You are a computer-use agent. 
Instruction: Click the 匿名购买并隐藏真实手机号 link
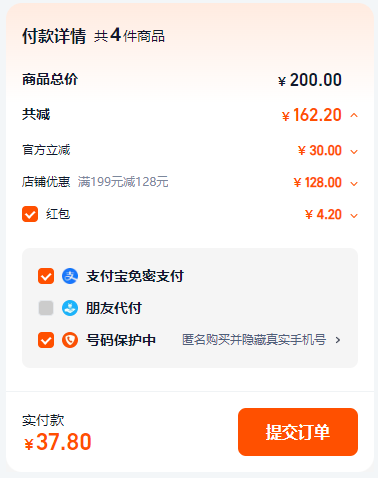point(254,340)
